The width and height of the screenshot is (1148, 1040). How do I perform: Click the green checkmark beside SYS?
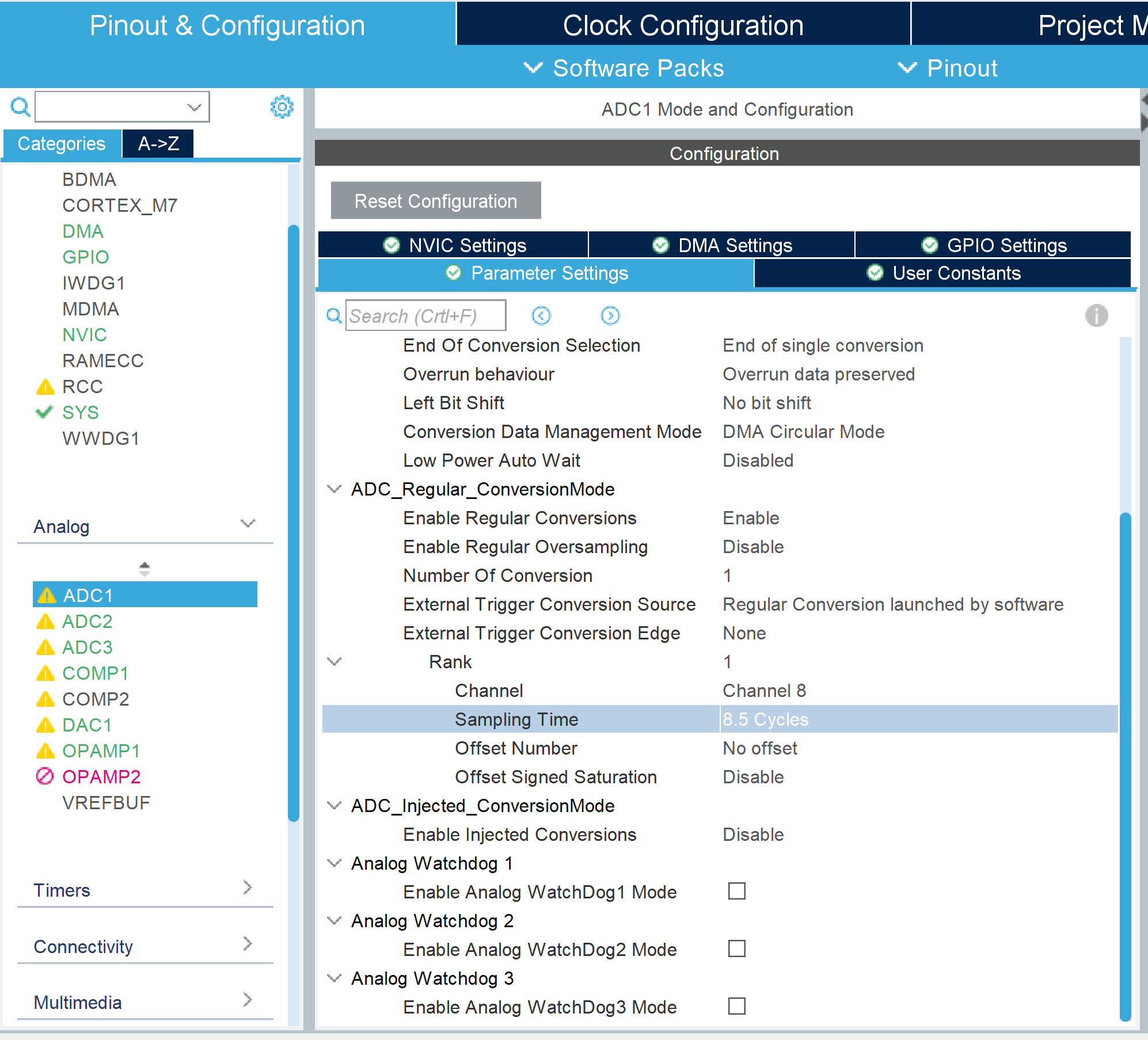(44, 412)
